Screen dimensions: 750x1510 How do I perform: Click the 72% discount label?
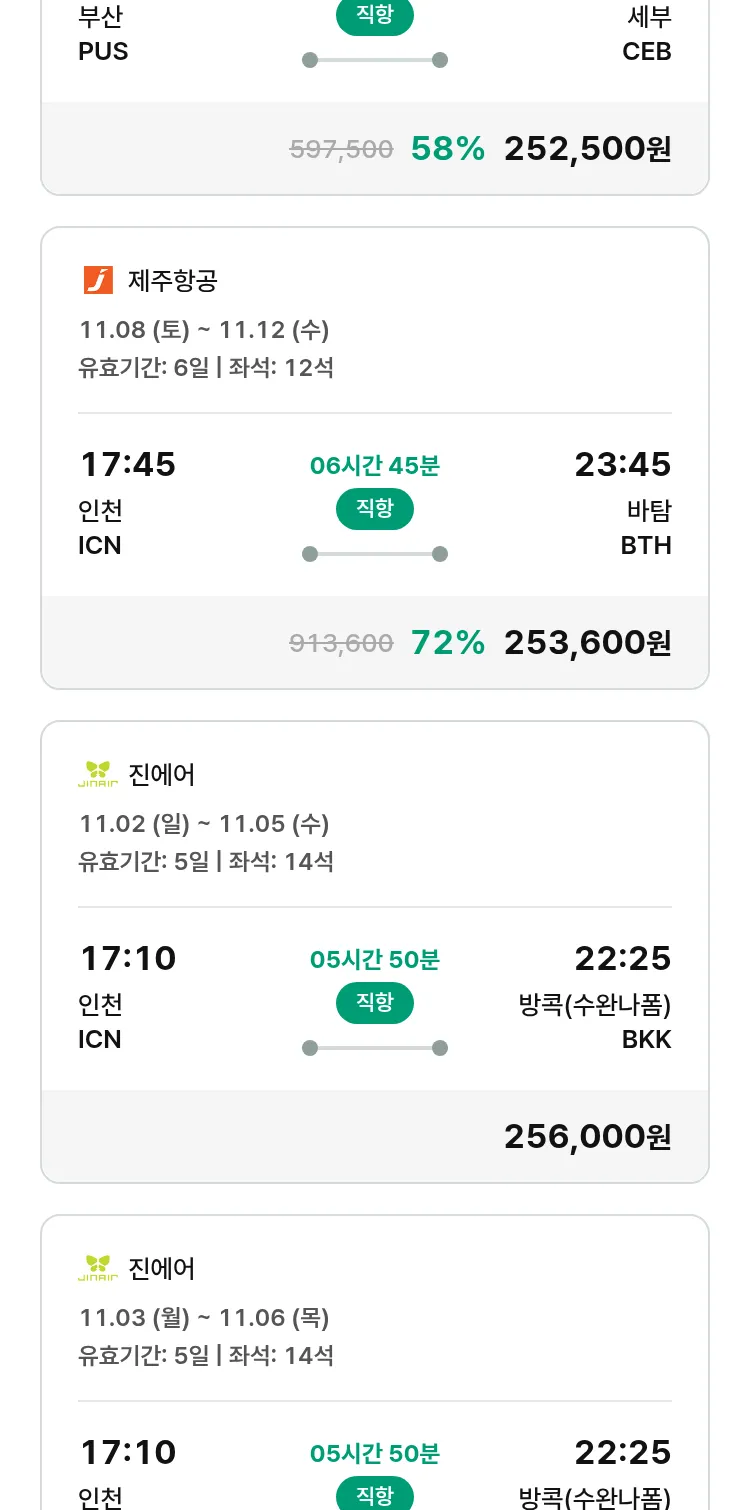click(x=447, y=643)
